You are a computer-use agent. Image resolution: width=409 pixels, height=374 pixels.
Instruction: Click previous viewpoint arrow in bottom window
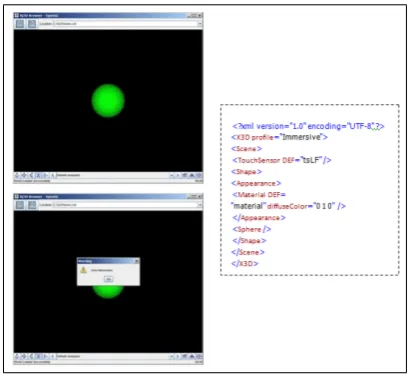[x=53, y=356]
